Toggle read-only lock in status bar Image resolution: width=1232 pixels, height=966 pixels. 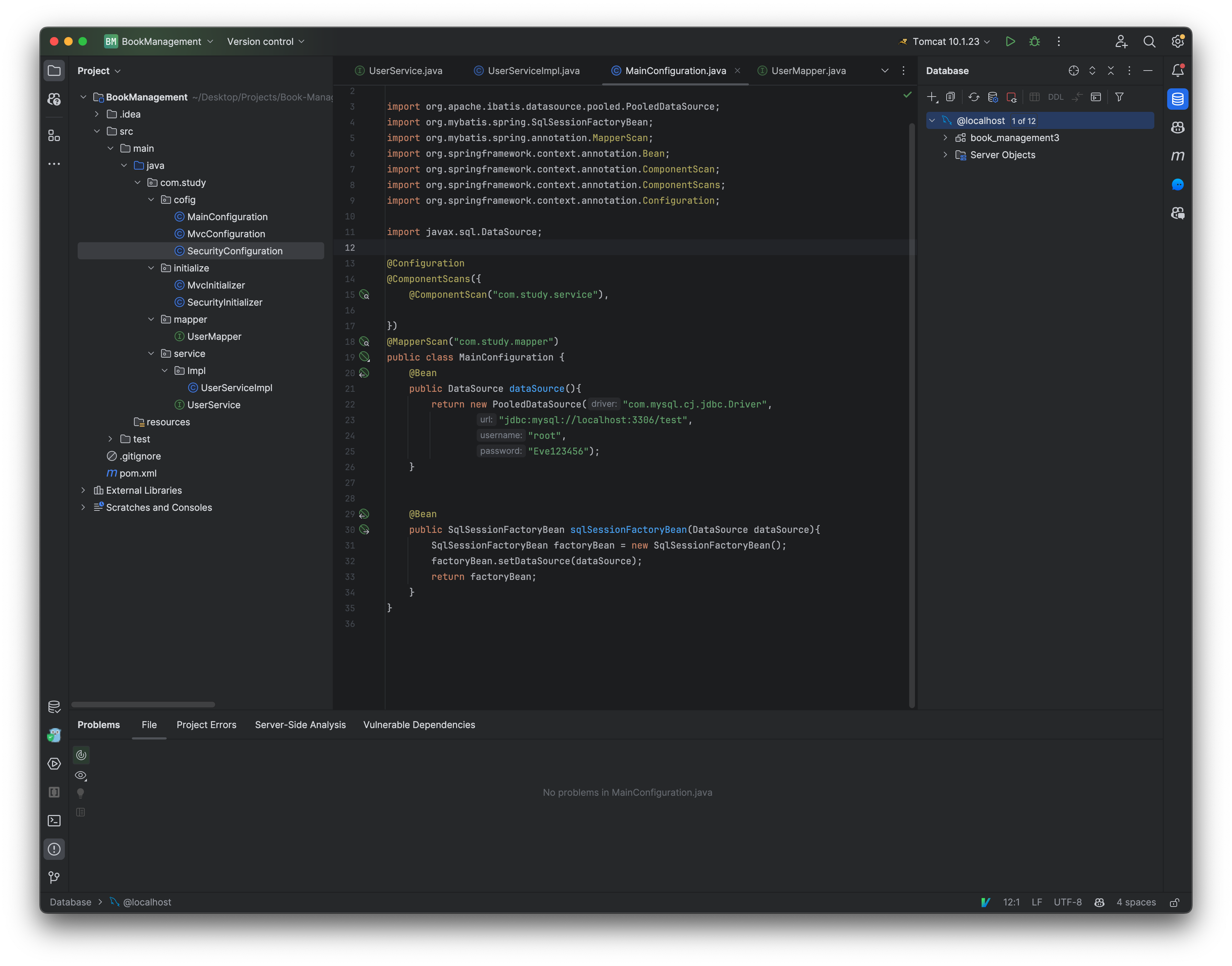[x=1174, y=902]
